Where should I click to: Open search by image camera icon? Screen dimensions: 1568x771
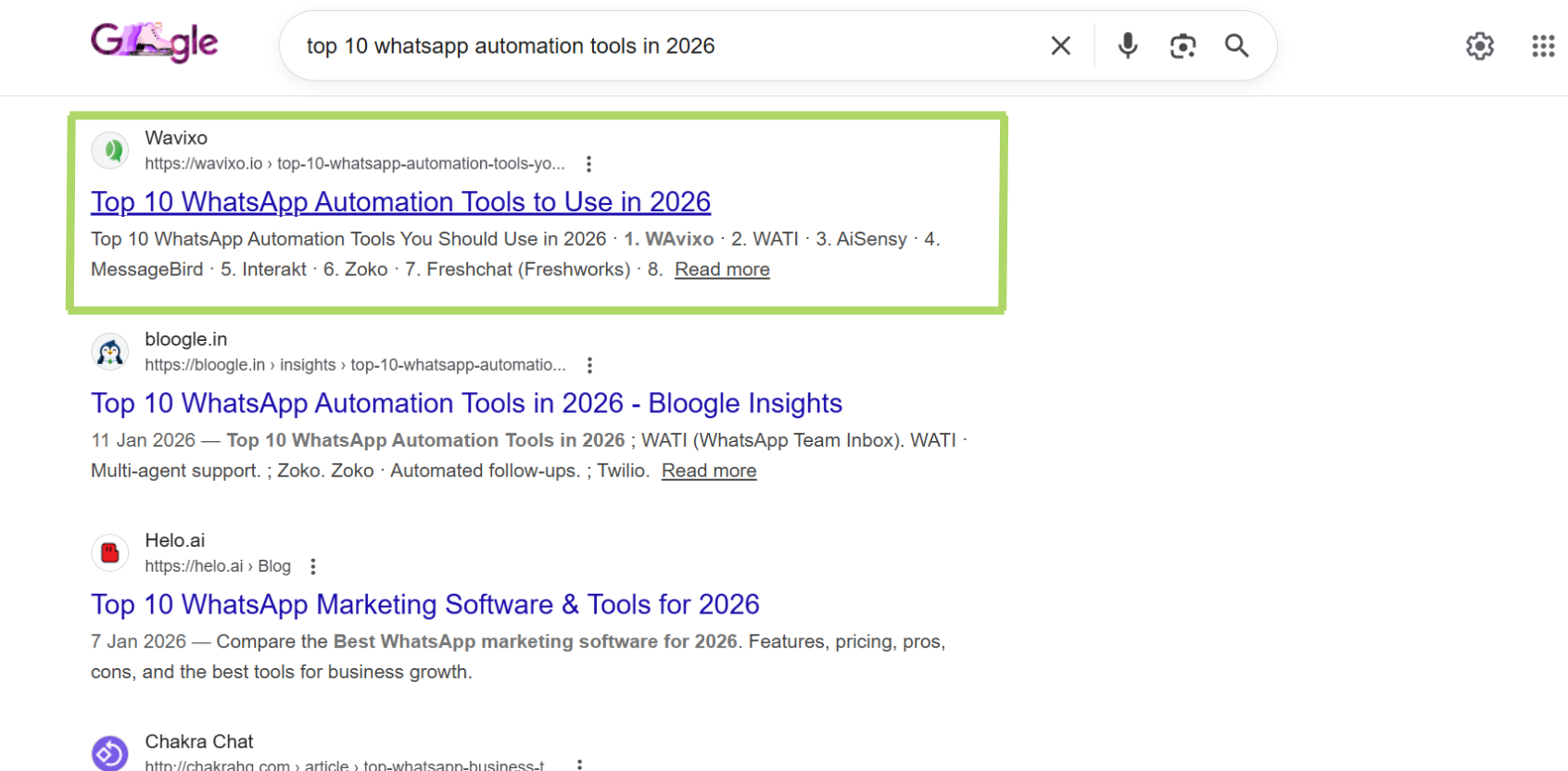[1182, 45]
